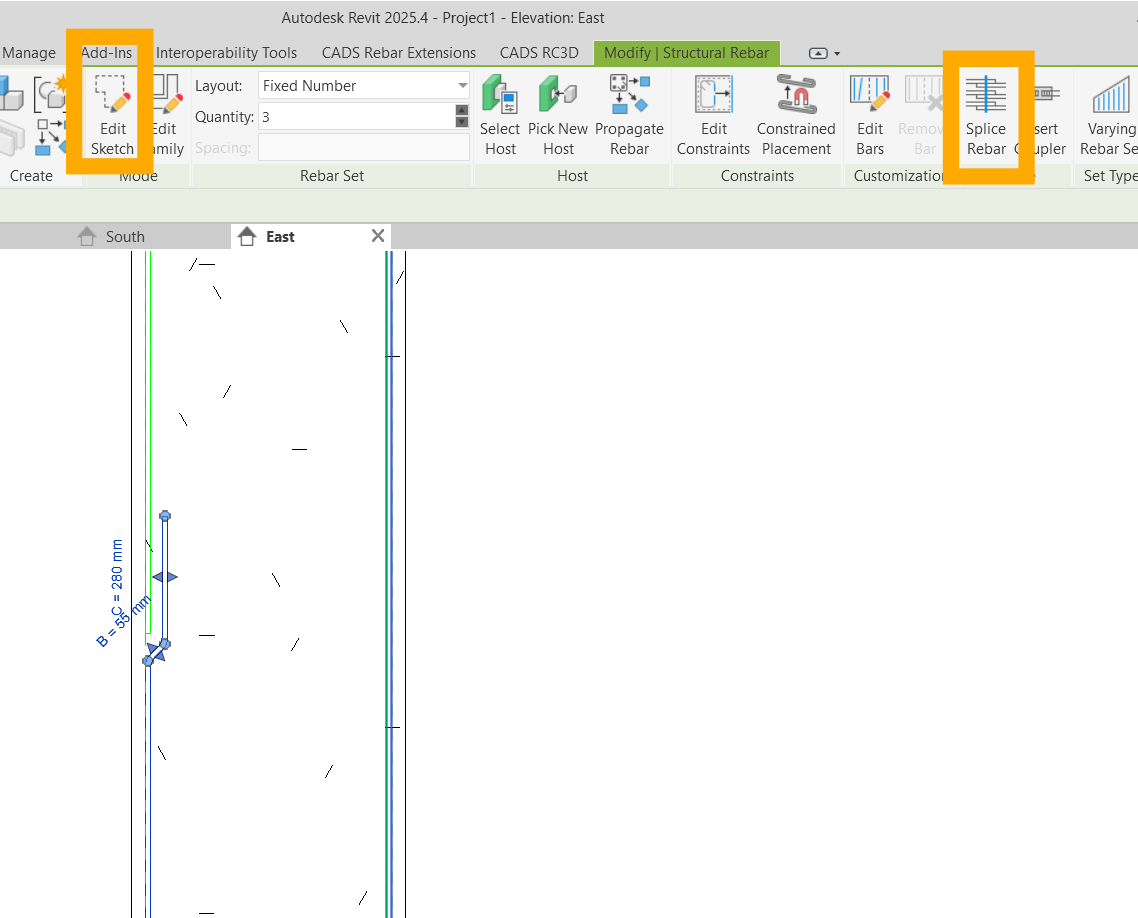Switch to the South elevation view tab
The image size is (1138, 918).
click(x=124, y=236)
